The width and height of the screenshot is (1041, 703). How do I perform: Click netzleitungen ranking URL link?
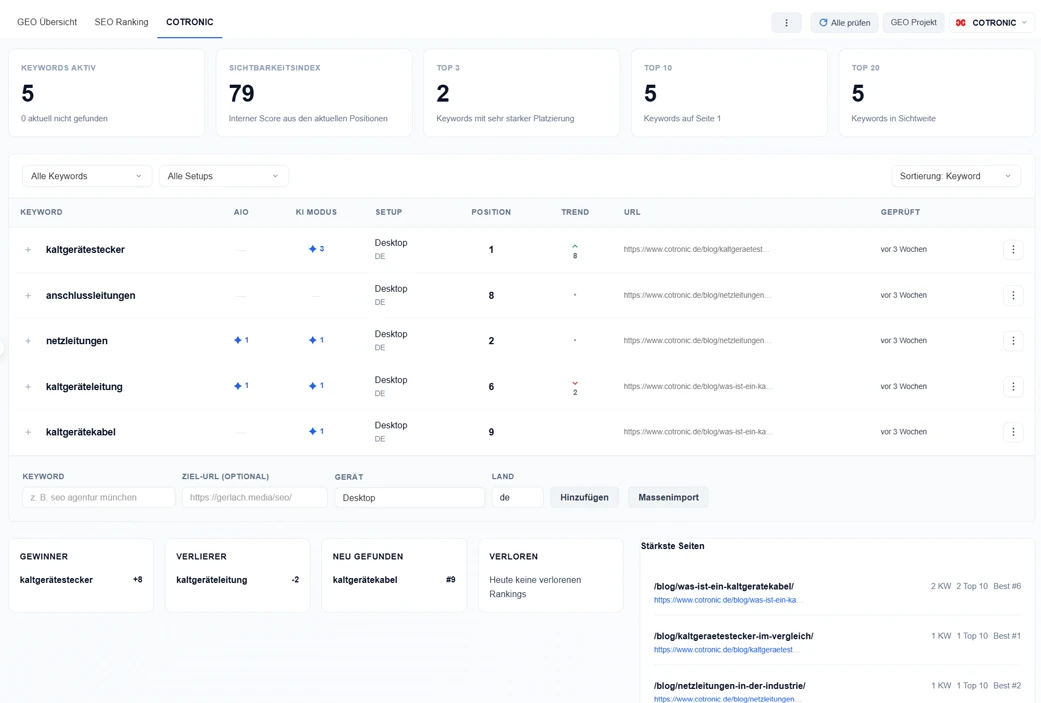(697, 341)
